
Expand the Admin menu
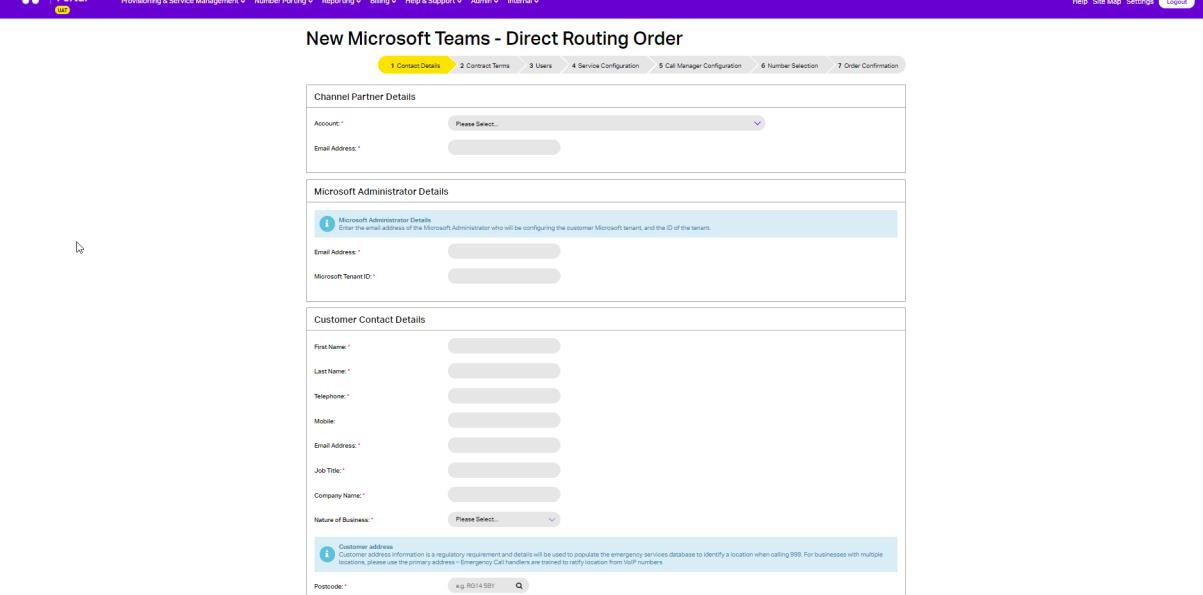click(x=485, y=2)
